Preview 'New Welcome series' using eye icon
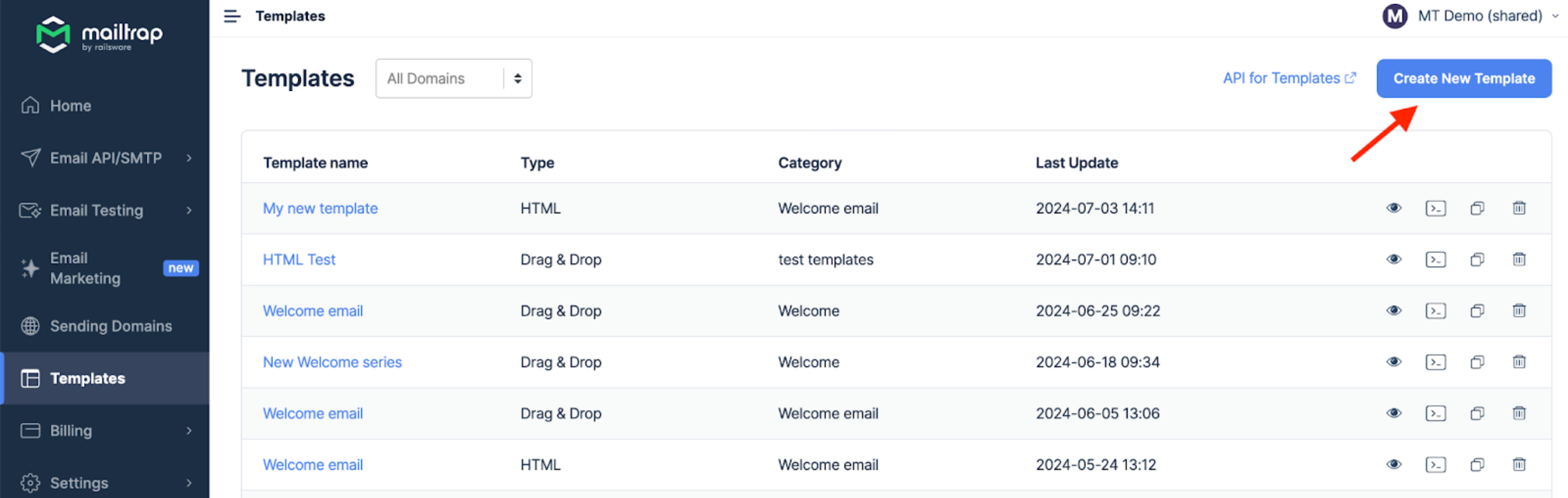This screenshot has width=1568, height=498. [x=1394, y=362]
